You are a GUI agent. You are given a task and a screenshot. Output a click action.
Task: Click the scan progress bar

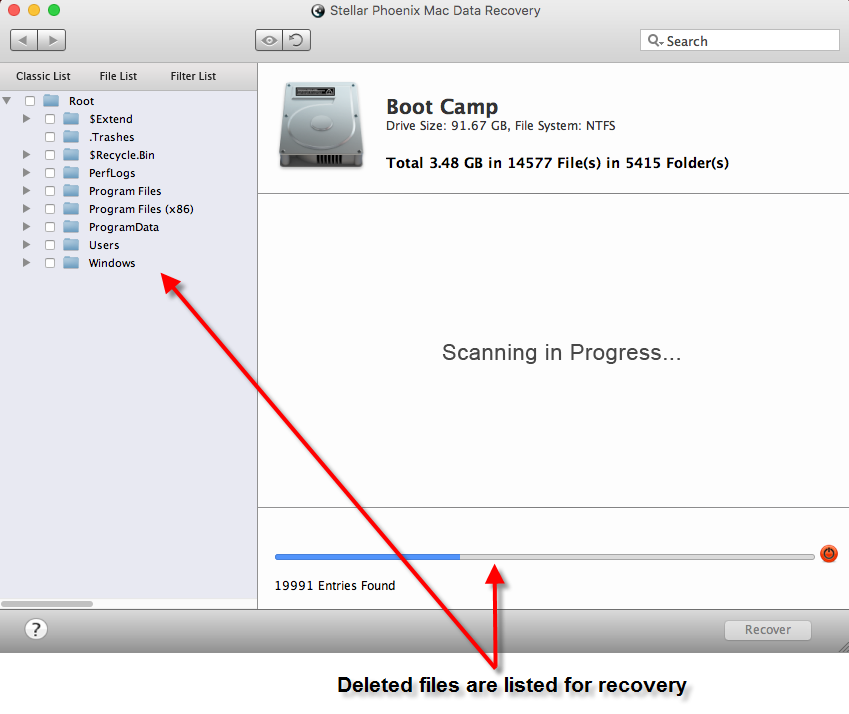[x=545, y=556]
